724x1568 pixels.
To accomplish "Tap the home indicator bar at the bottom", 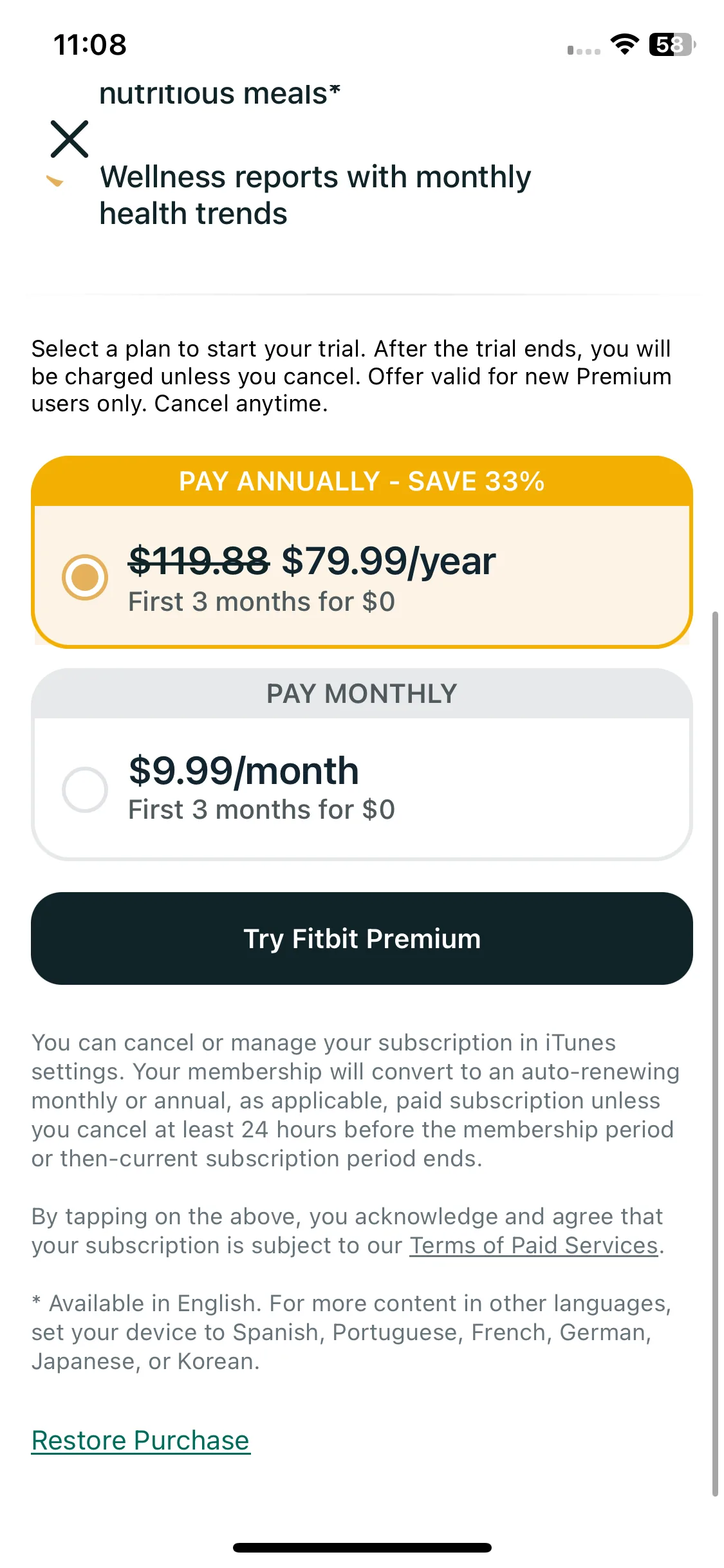I will point(362,1547).
